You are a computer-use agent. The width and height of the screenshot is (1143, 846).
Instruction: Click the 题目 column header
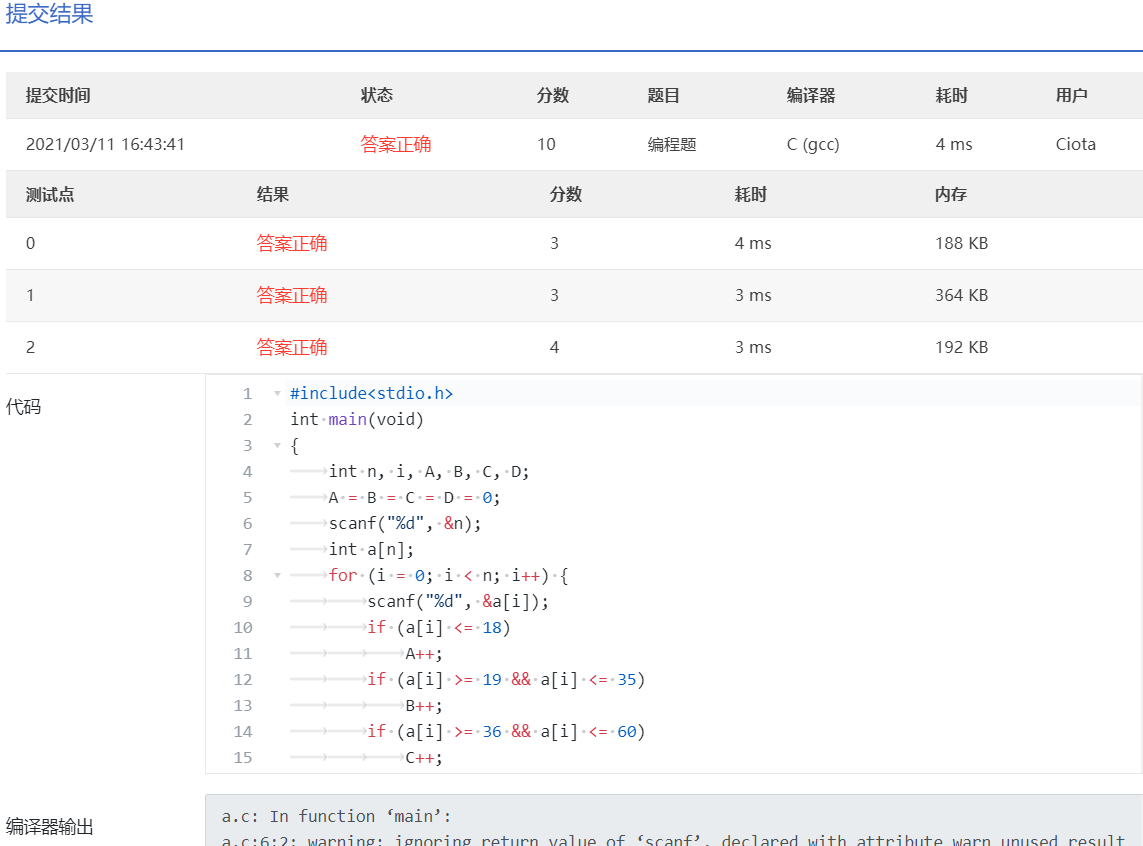click(663, 95)
